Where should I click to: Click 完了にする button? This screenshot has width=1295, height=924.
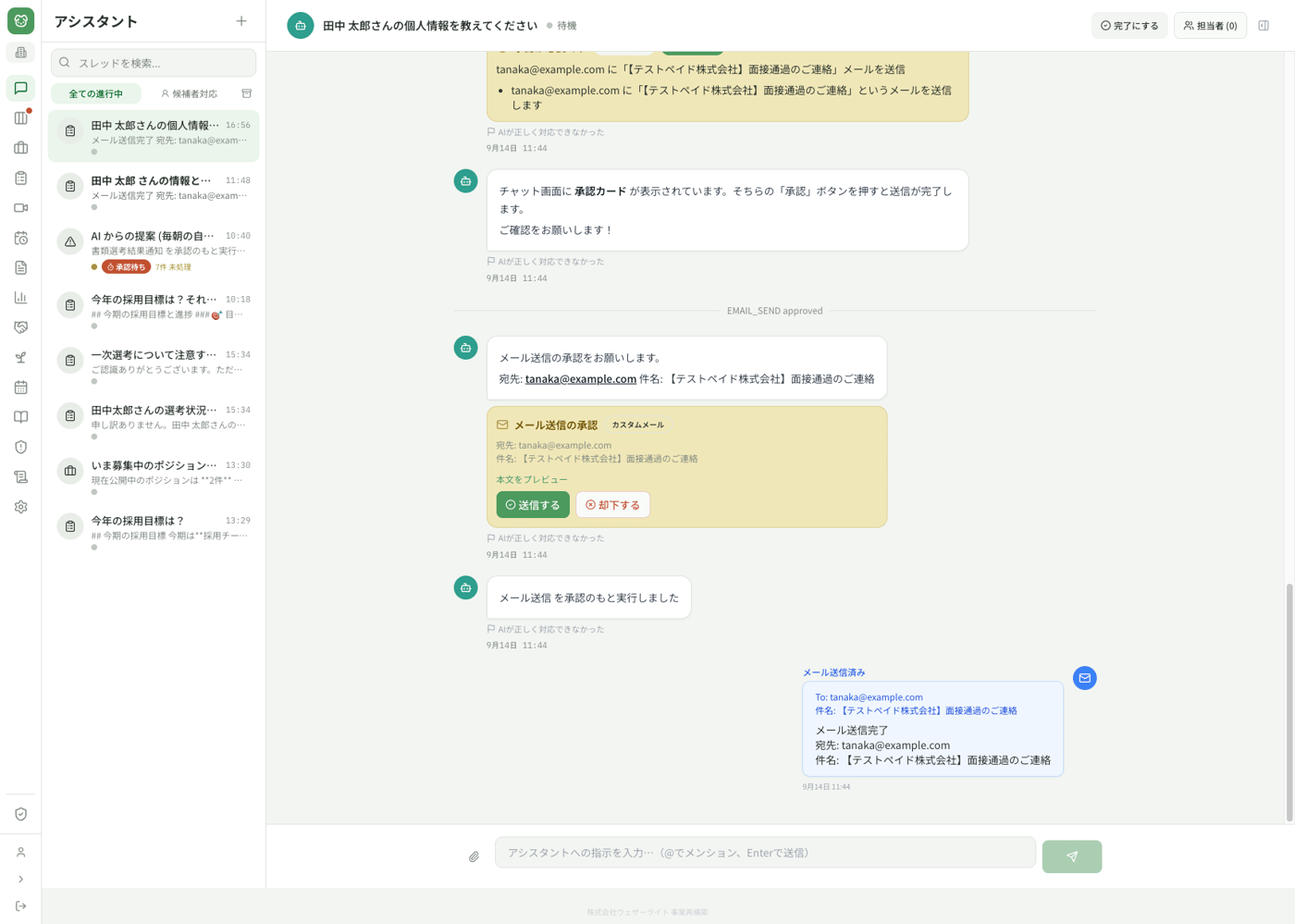[x=1128, y=26]
